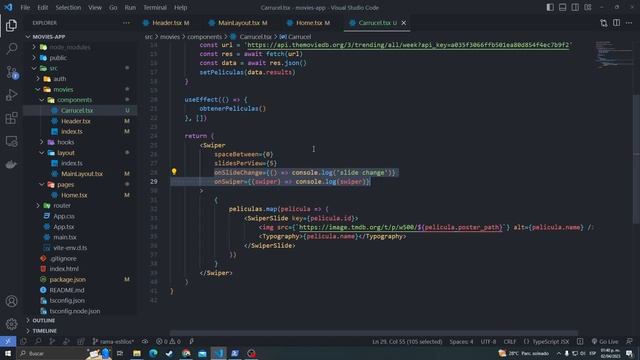The width and height of the screenshot is (640, 360).
Task: Open Chrome from the Windows taskbar
Action: point(186,353)
